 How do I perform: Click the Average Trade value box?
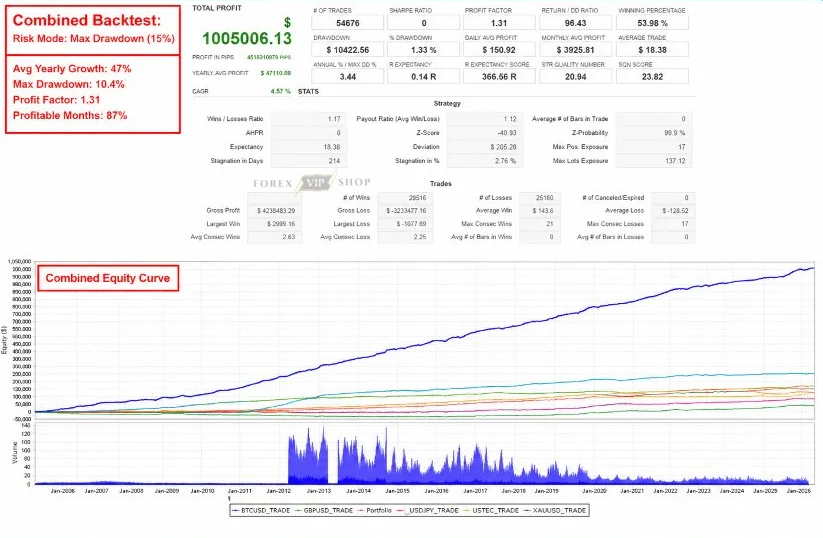pyautogui.click(x=652, y=50)
